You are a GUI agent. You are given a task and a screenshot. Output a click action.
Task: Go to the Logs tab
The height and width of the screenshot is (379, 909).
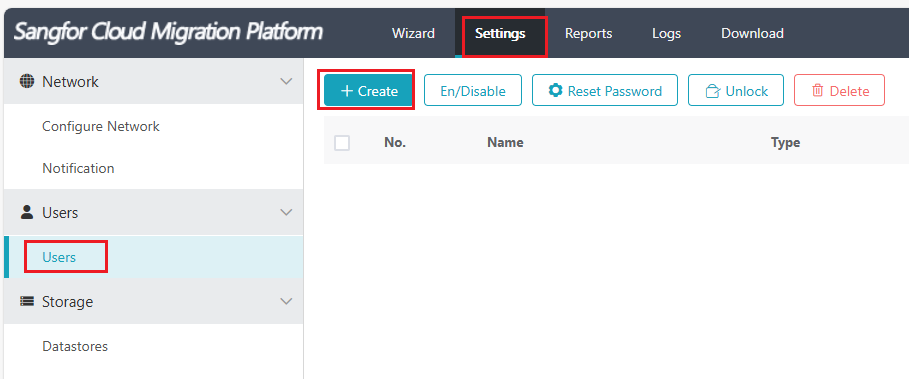click(666, 33)
